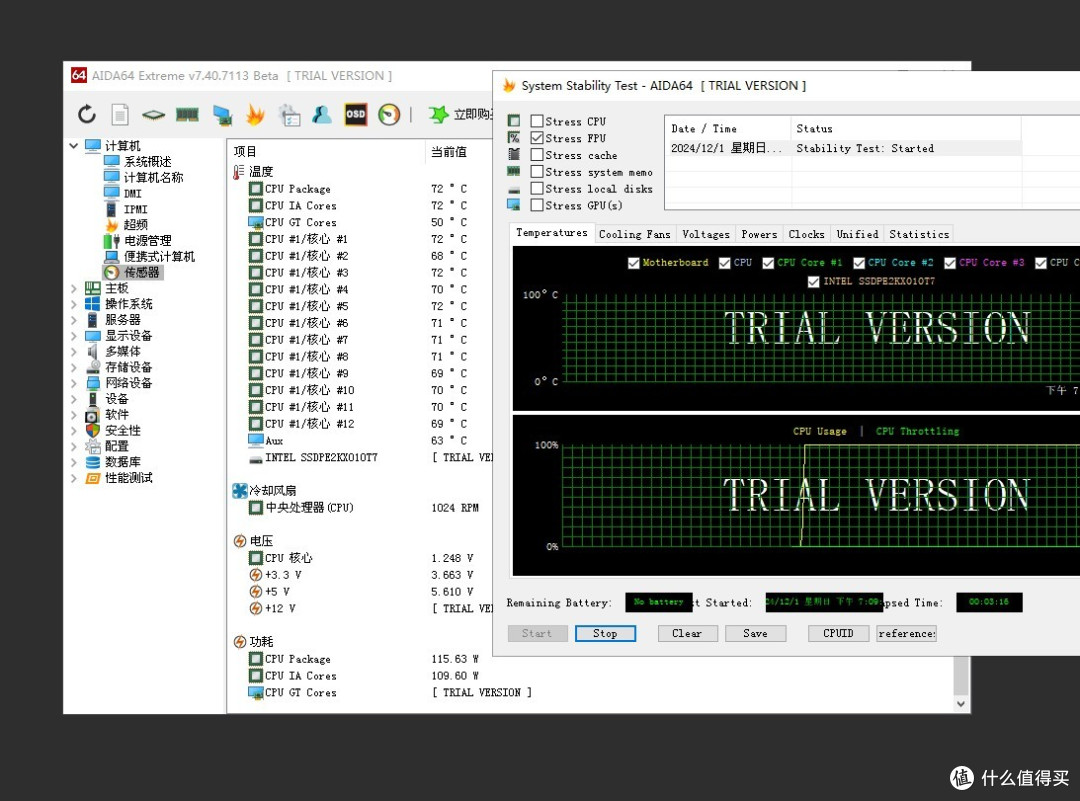Click the memory module toolbar icon
This screenshot has height=801, width=1080.
coord(187,114)
